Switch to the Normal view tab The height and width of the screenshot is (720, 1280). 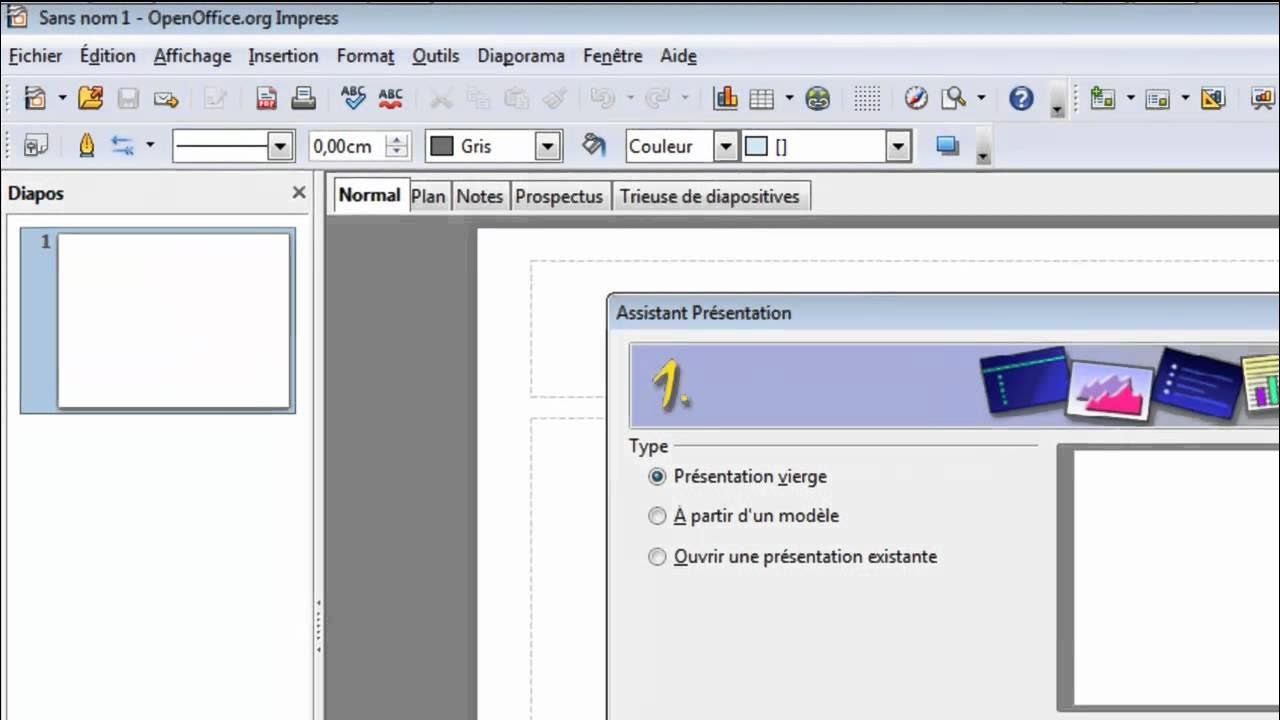click(x=370, y=195)
